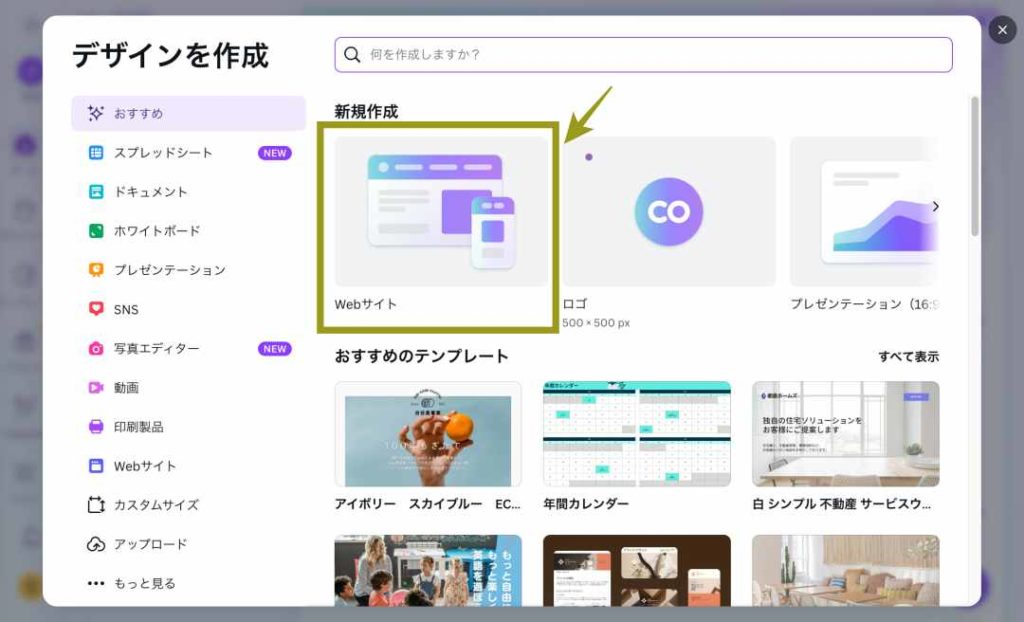Click the SNS heart icon
This screenshot has width=1024, height=622.
(96, 310)
